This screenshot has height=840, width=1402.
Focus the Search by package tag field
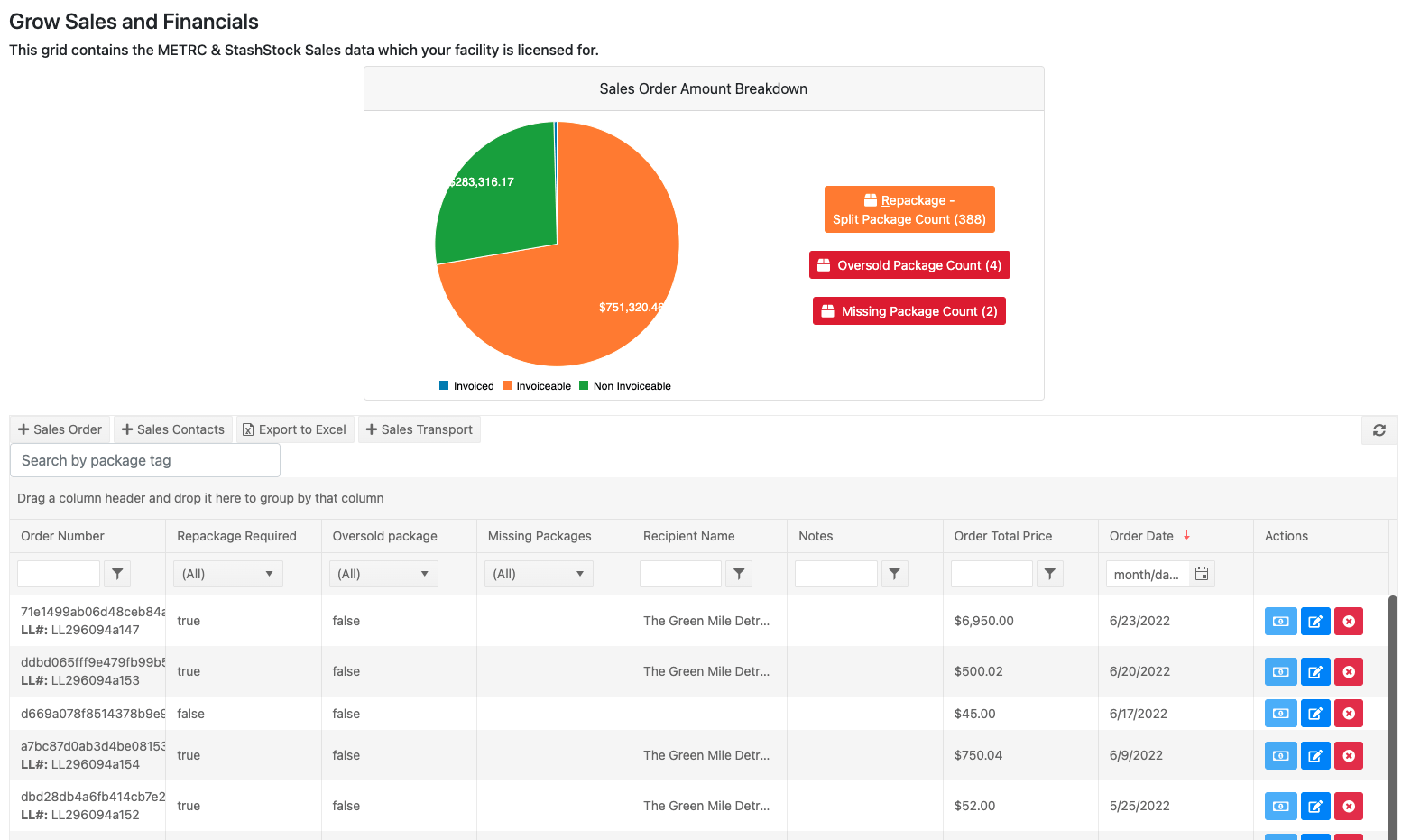pyautogui.click(x=145, y=460)
